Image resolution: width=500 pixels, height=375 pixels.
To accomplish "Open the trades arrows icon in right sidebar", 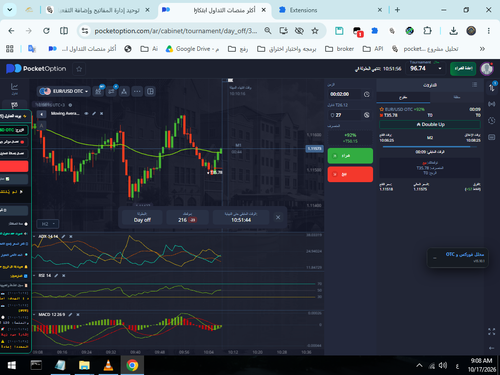I will pyautogui.click(x=492, y=87).
